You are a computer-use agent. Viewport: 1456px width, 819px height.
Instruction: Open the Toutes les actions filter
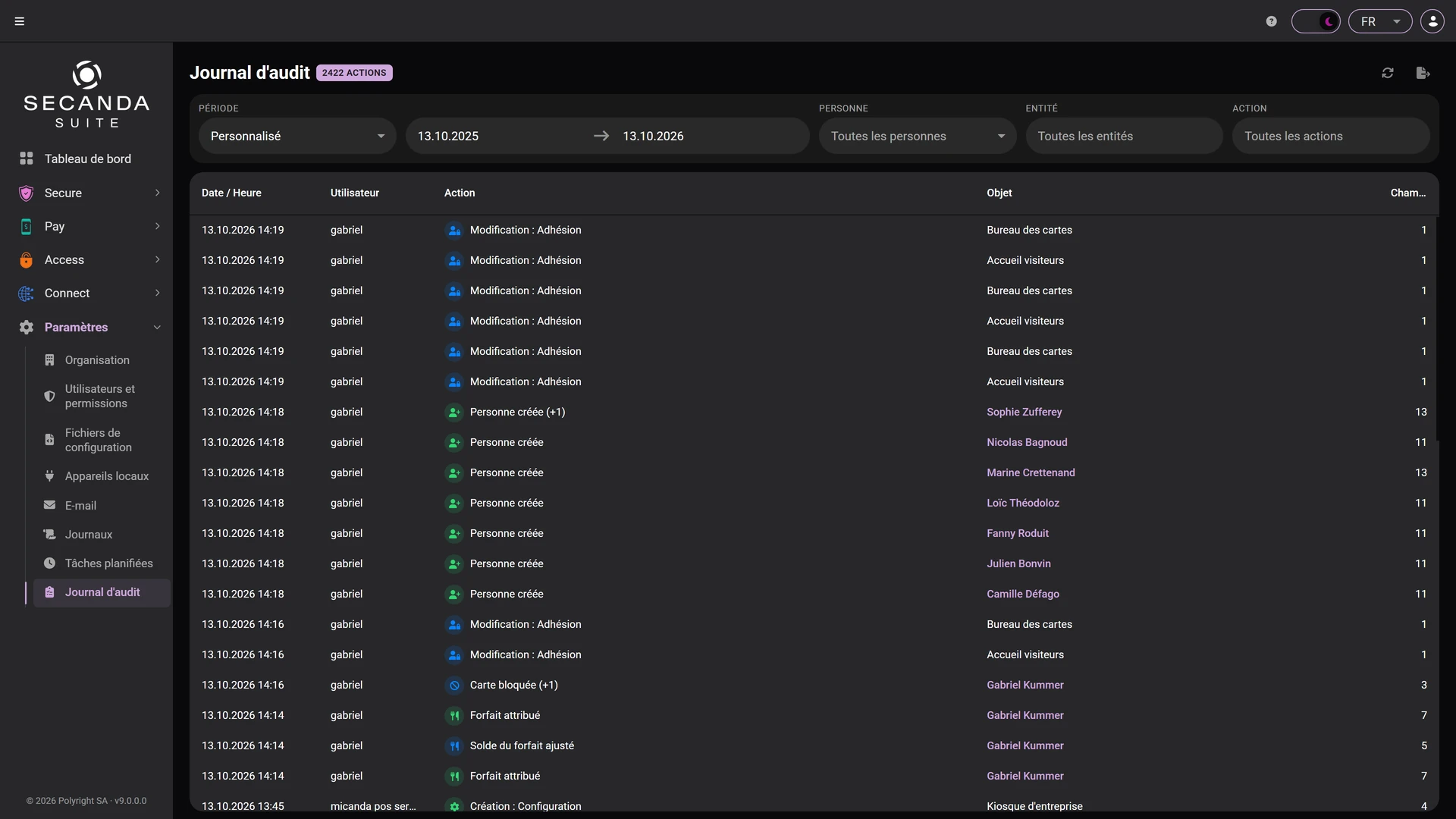click(1331, 136)
